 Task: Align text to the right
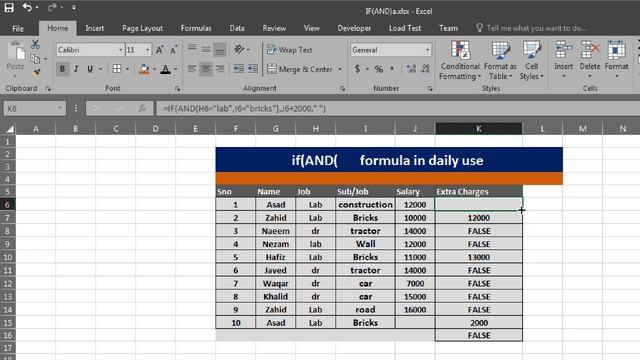(x=220, y=69)
